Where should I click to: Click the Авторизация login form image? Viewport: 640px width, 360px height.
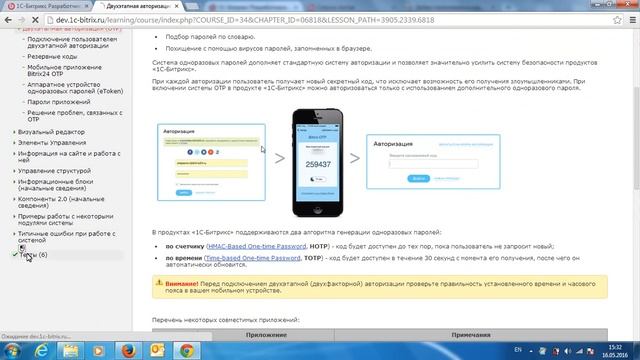click(211, 162)
